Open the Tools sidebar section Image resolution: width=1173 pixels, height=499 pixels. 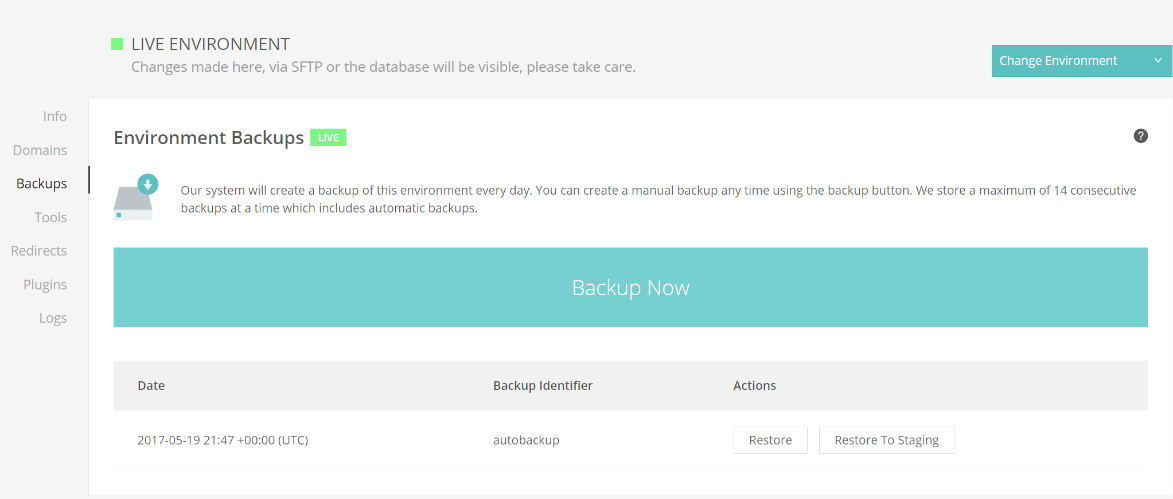pyautogui.click(x=51, y=218)
